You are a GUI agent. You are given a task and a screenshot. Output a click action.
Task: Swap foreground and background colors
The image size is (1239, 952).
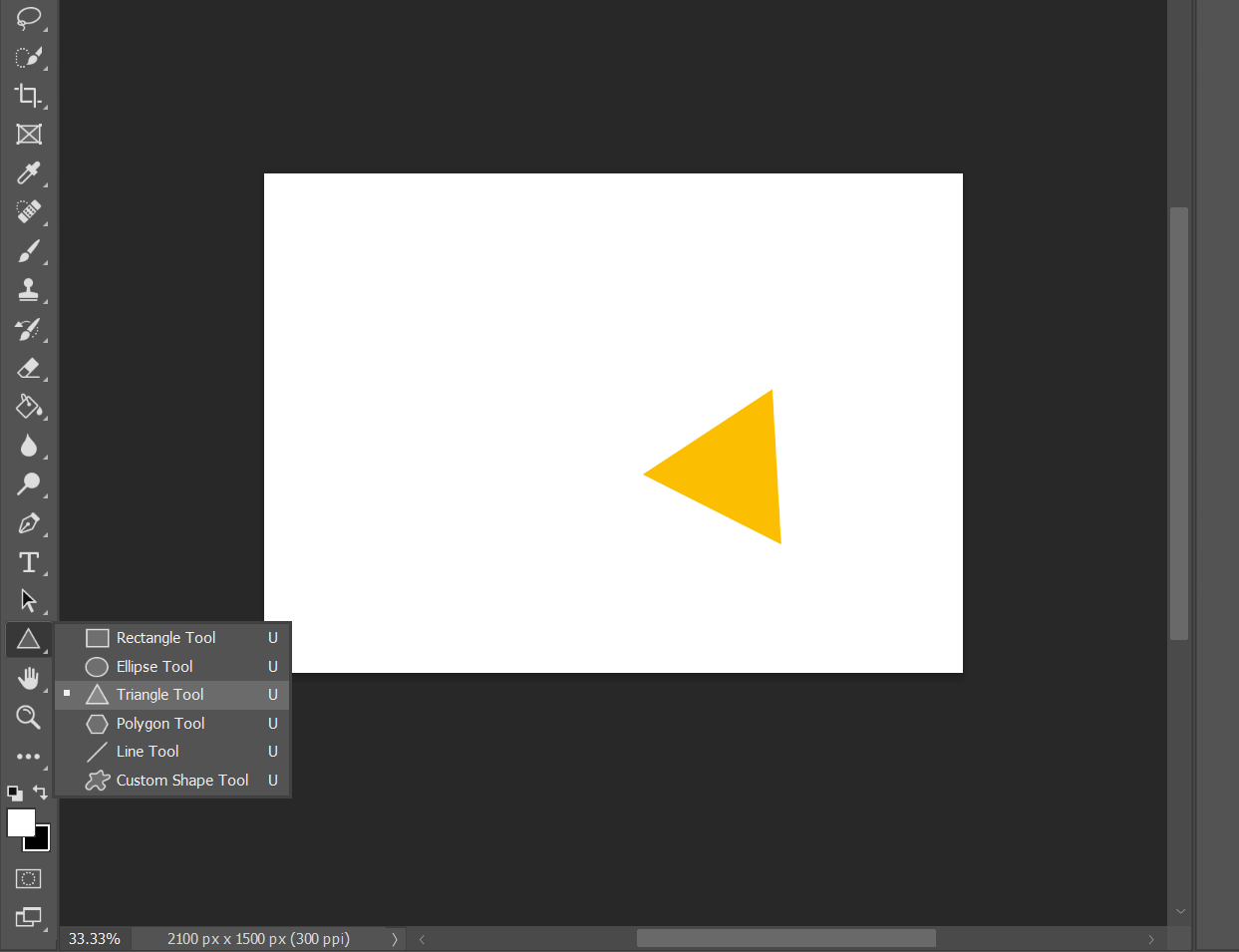click(41, 793)
